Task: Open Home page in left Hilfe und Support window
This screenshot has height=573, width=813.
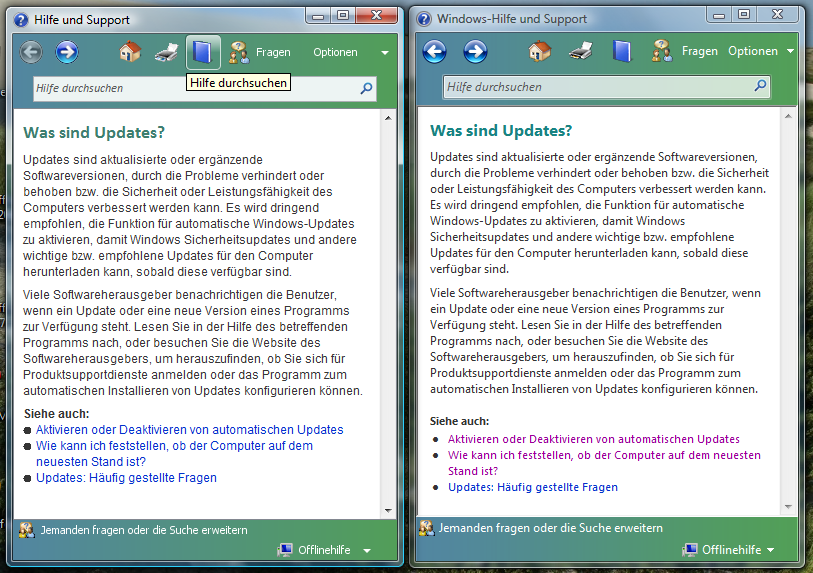Action: coord(130,52)
